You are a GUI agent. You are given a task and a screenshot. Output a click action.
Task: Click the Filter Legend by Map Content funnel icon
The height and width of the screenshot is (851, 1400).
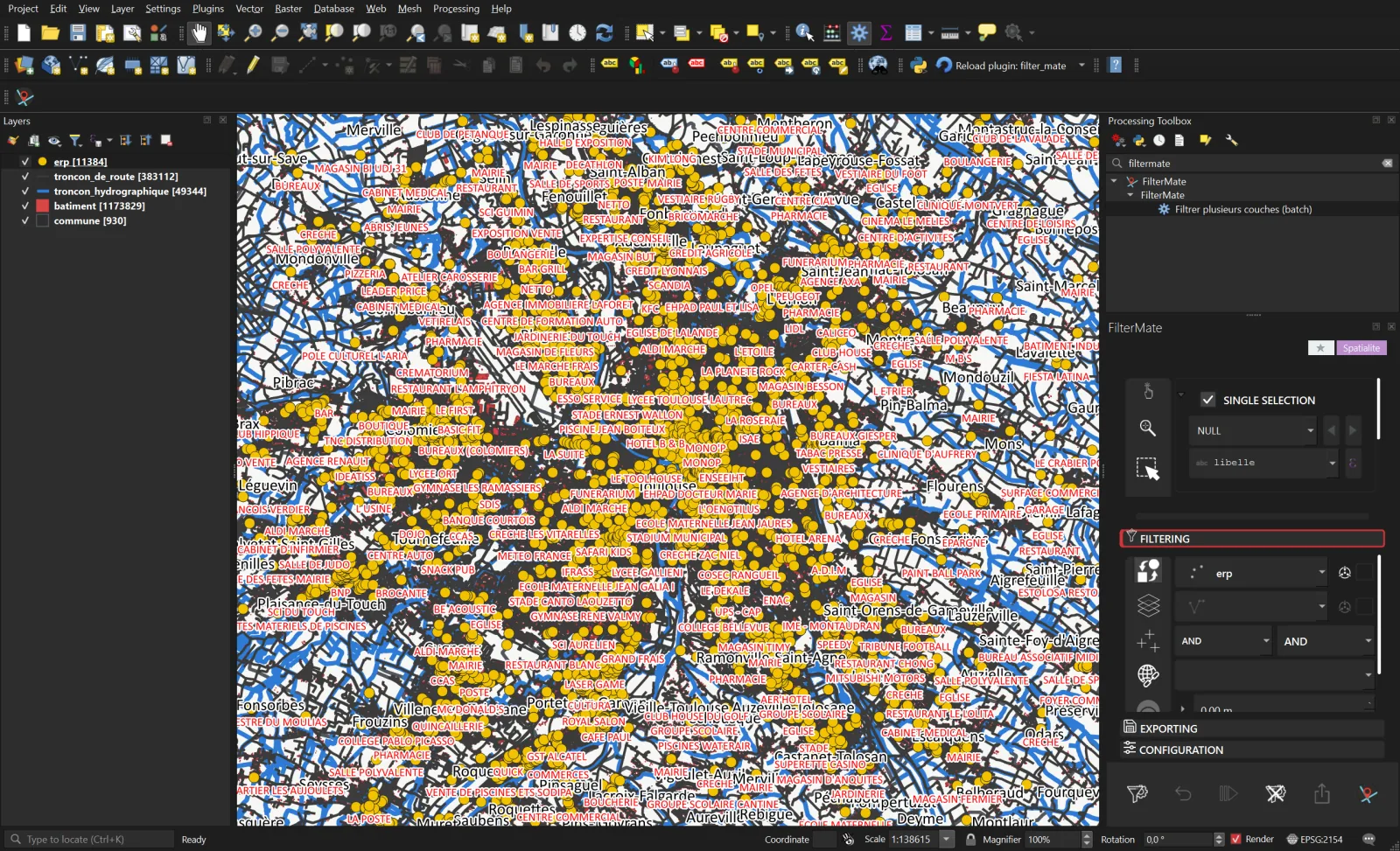click(75, 141)
